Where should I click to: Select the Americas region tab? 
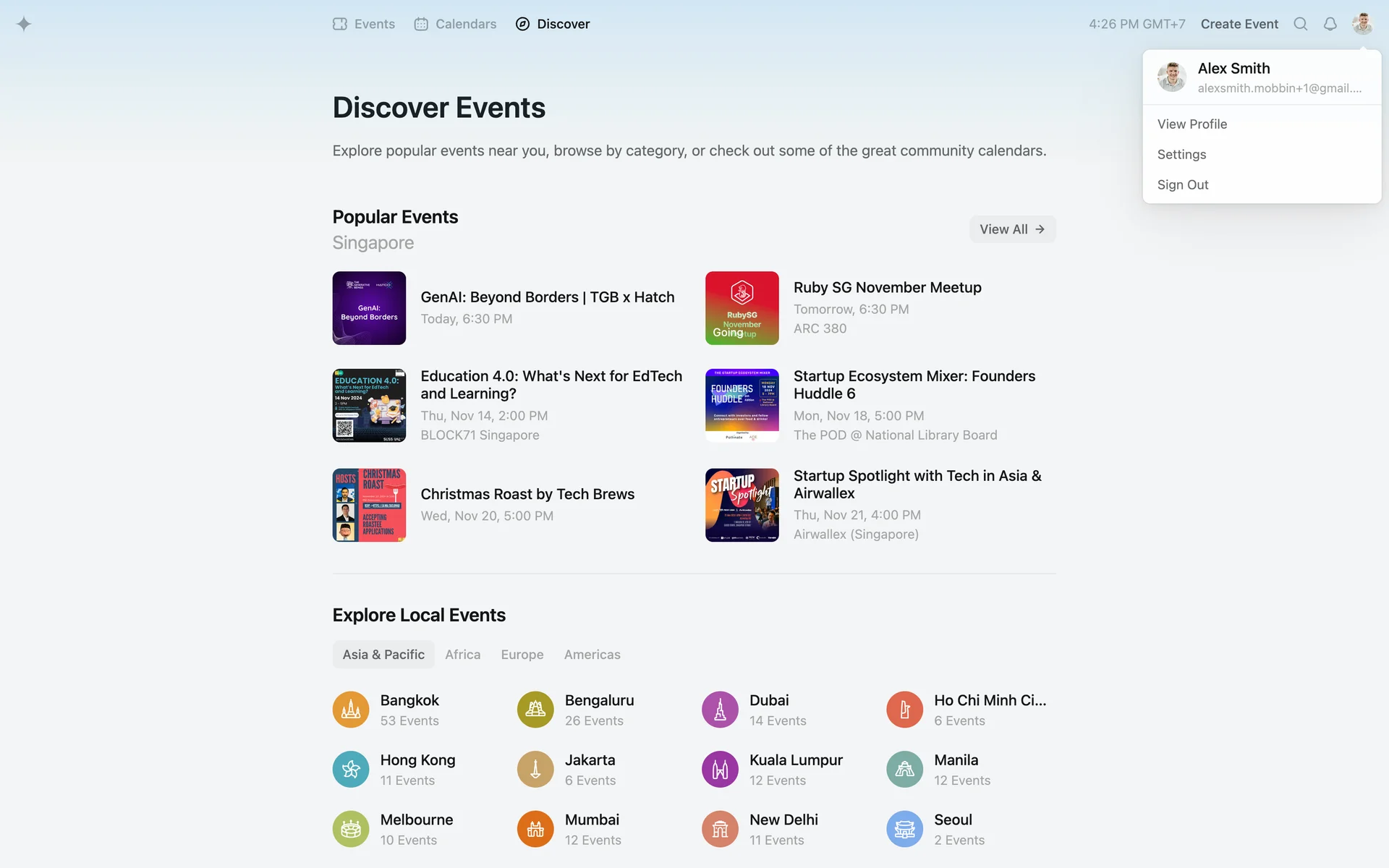click(592, 655)
